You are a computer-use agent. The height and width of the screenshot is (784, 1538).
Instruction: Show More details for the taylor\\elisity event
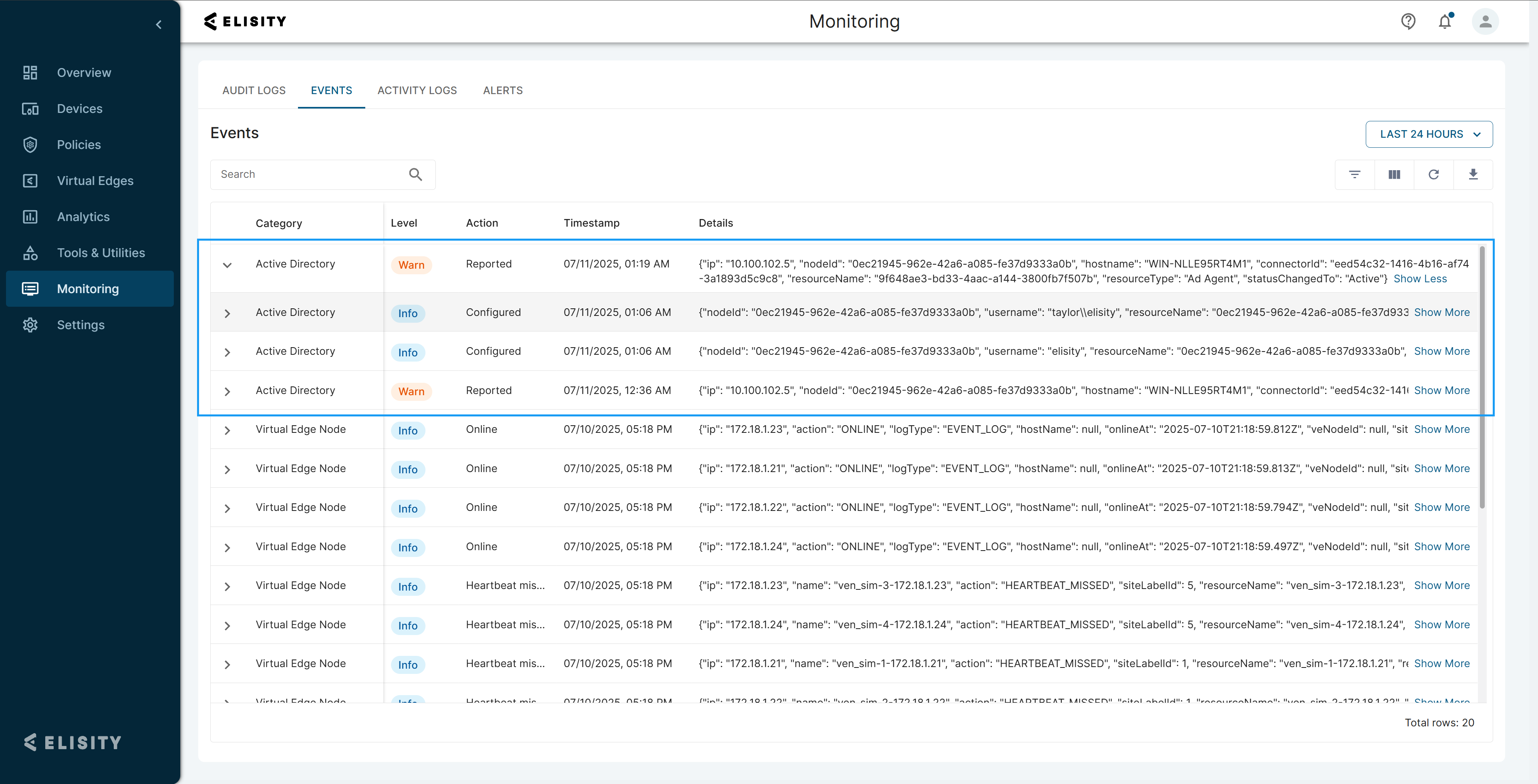coord(1442,312)
